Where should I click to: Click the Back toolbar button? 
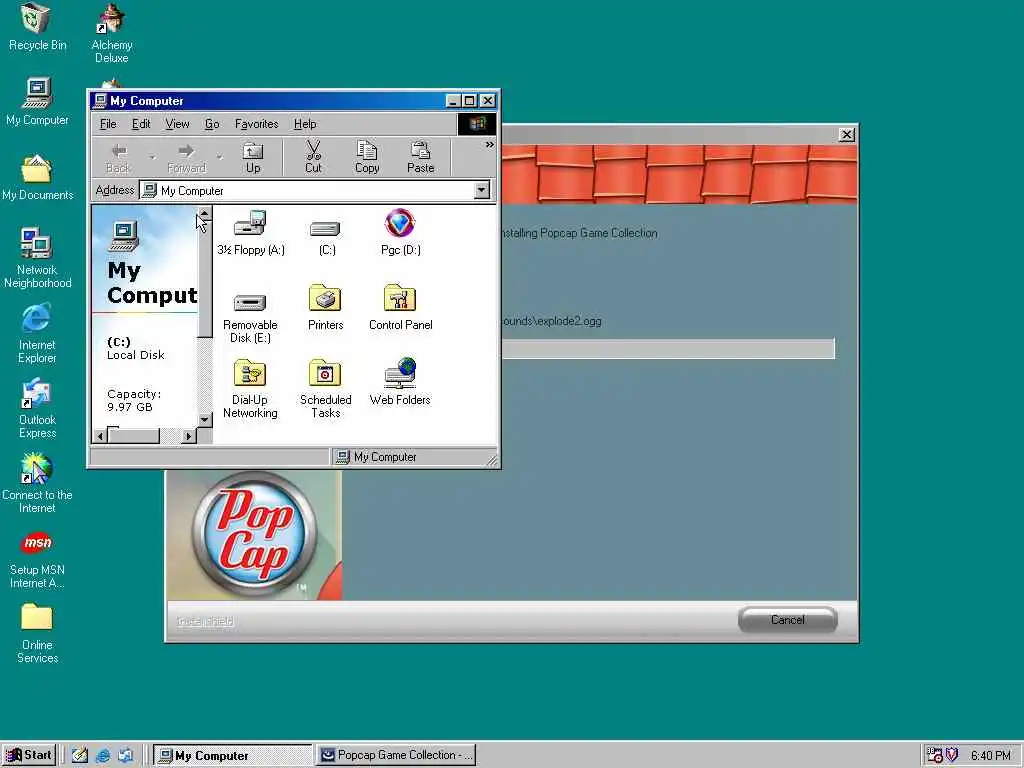tap(118, 158)
